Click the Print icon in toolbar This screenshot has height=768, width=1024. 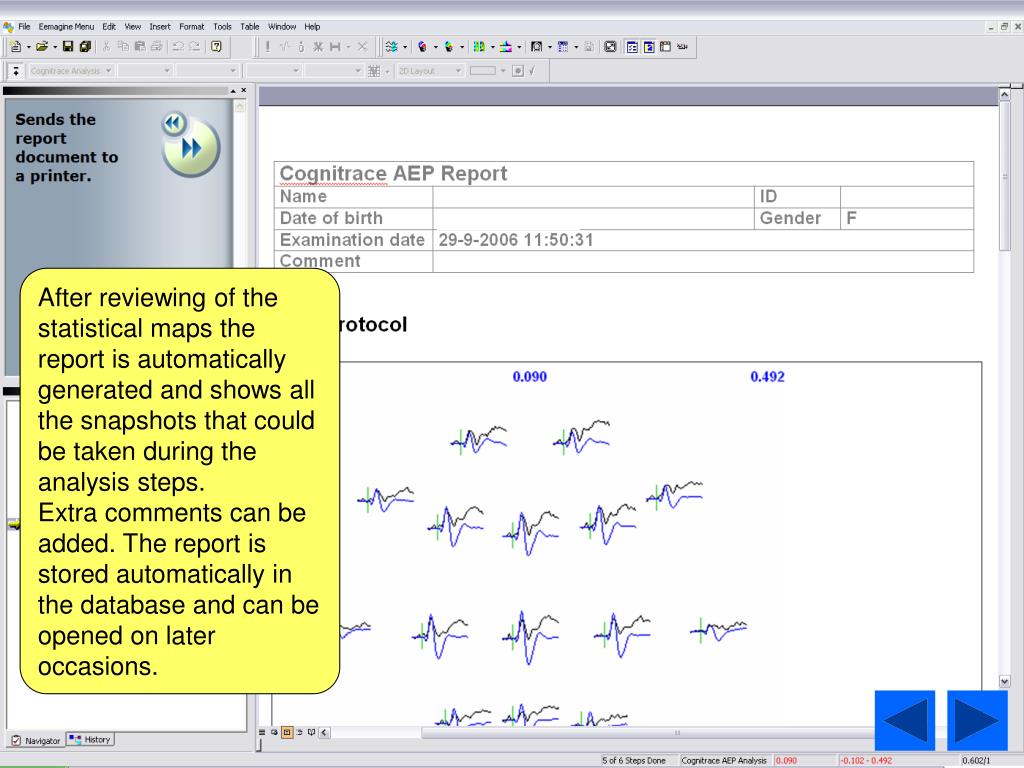coord(157,46)
